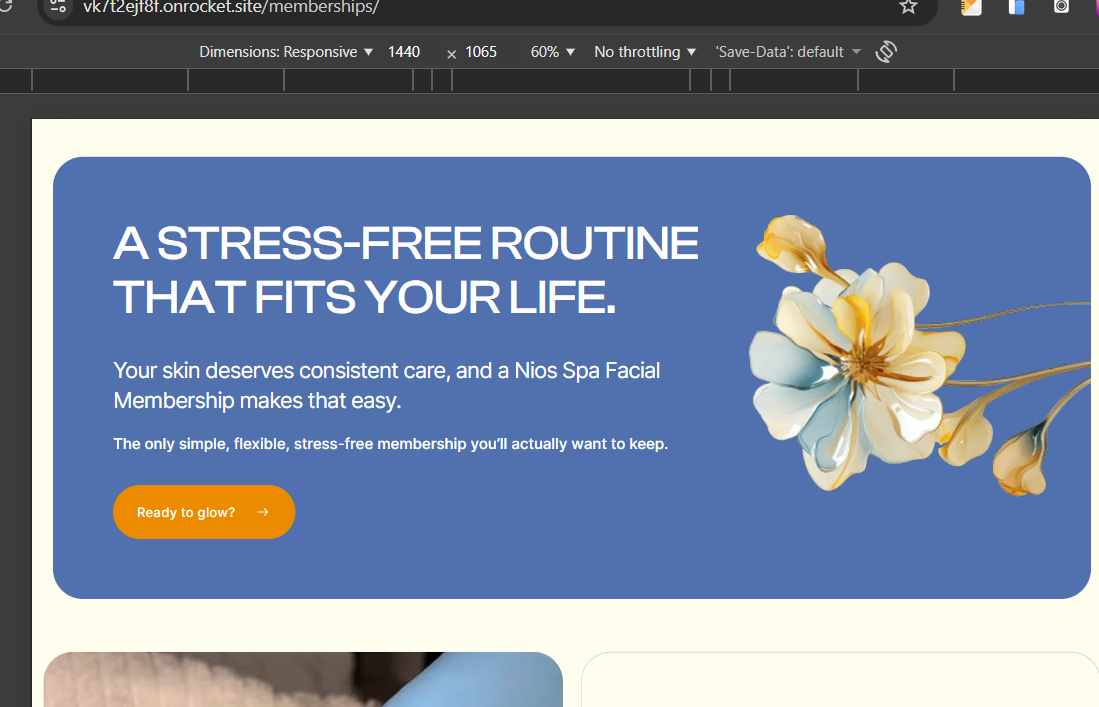Bookmark this page with the star icon
Viewport: 1099px width, 707px height.
coord(908,6)
